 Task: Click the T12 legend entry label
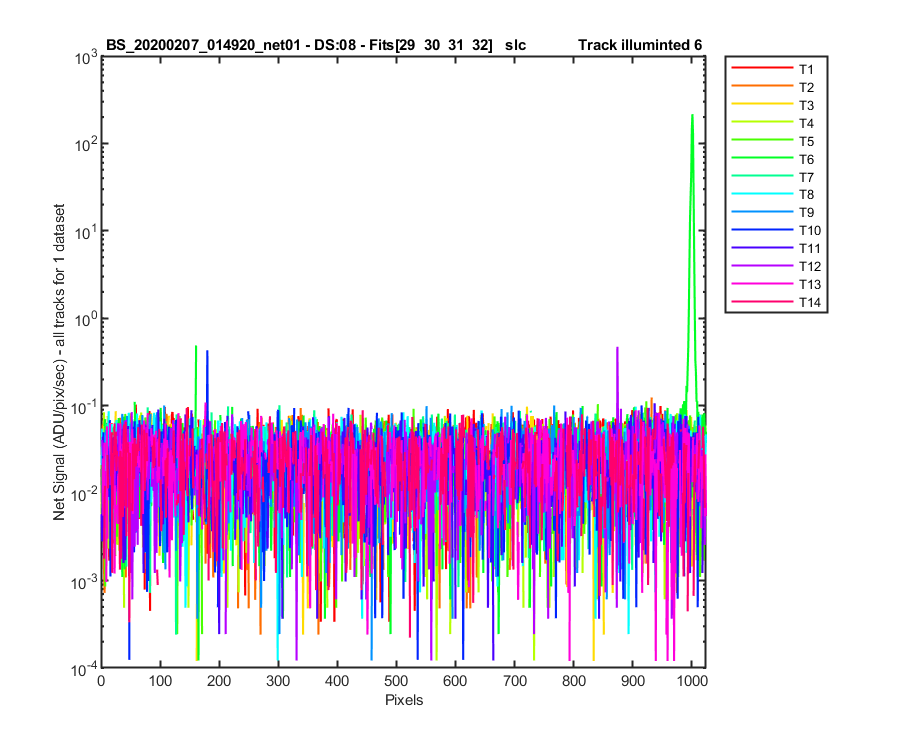click(x=809, y=266)
